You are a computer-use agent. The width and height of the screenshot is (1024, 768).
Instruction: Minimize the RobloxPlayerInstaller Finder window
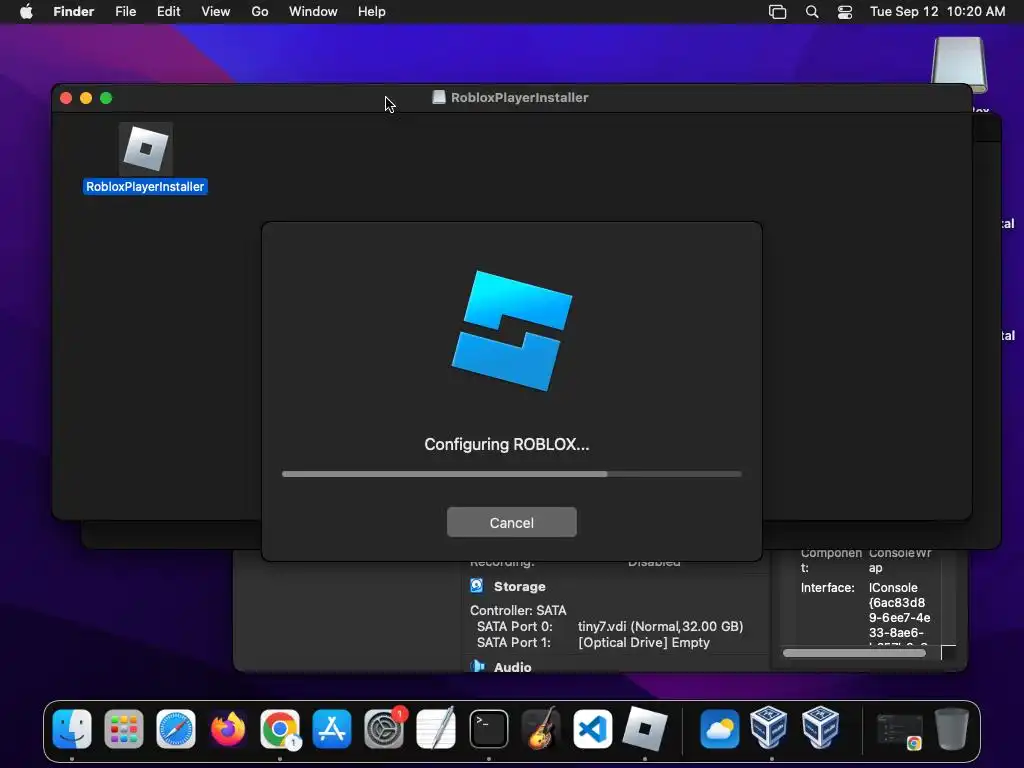point(86,98)
